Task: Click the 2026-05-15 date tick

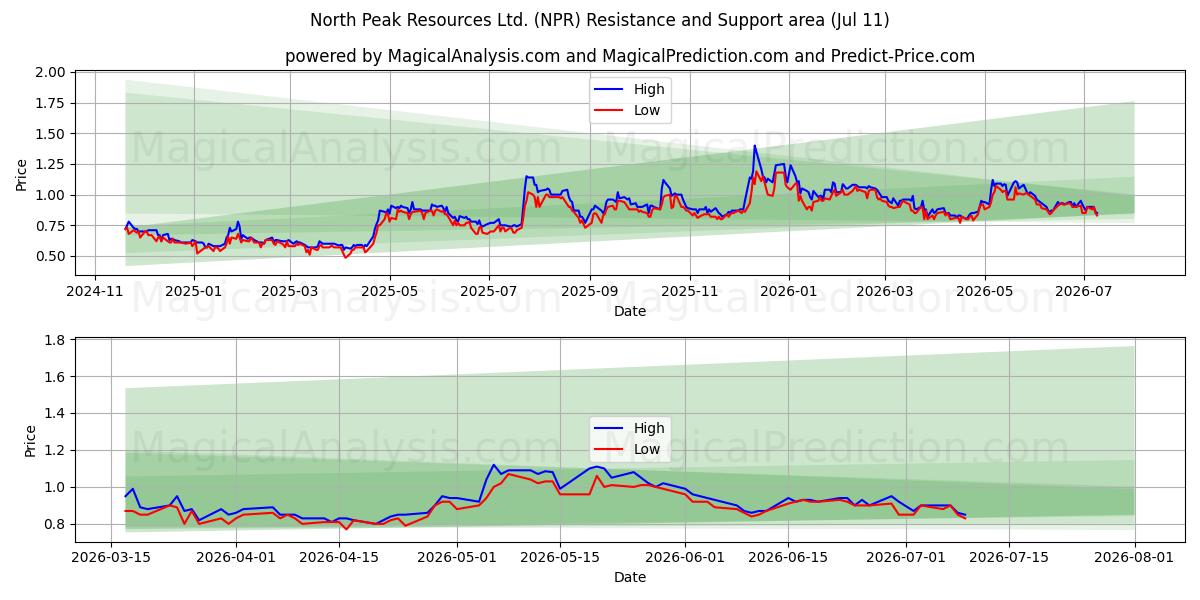Action: pos(560,557)
